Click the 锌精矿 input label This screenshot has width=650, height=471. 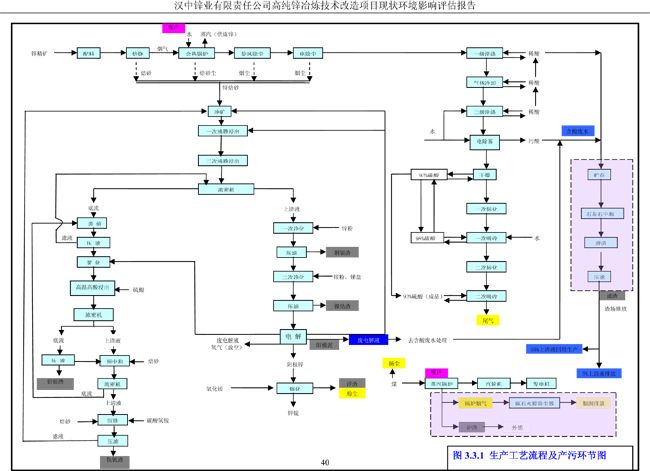click(x=37, y=51)
